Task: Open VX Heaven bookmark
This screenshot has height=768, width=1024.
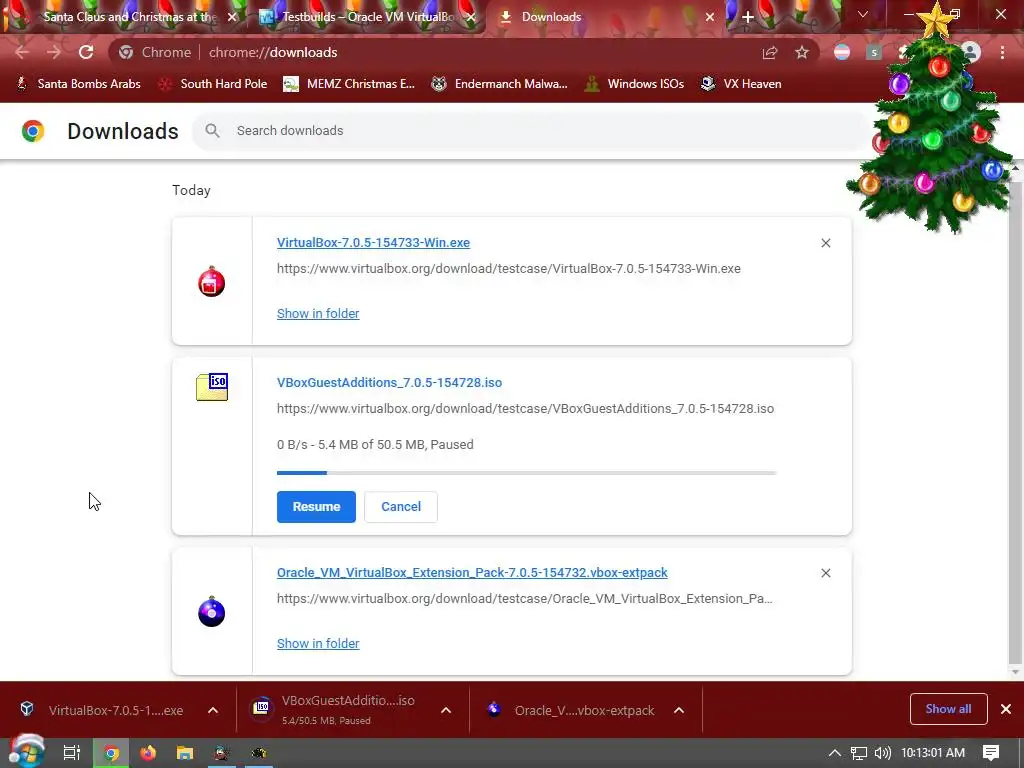Action: coord(741,84)
